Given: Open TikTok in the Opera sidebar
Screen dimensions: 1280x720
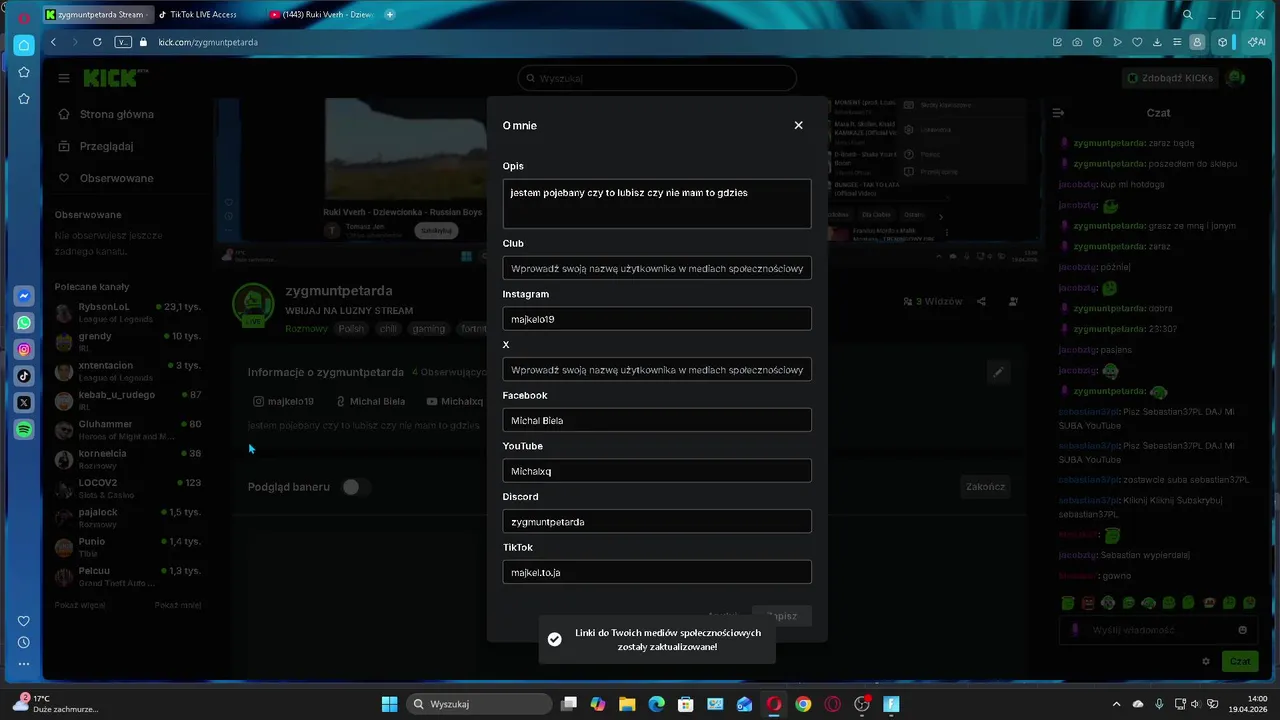Looking at the screenshot, I should pos(24,376).
